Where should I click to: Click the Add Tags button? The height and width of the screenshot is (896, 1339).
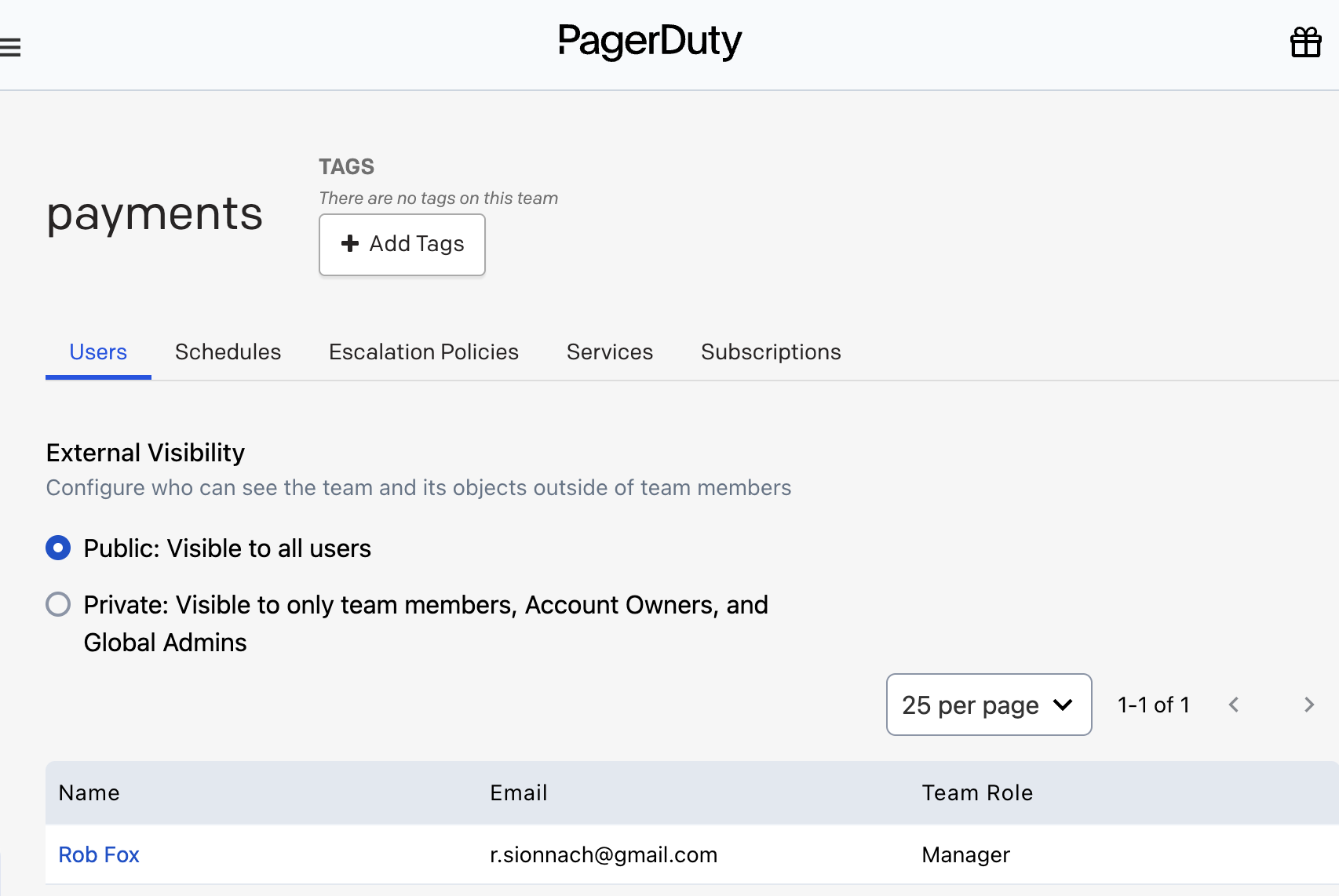(x=402, y=244)
